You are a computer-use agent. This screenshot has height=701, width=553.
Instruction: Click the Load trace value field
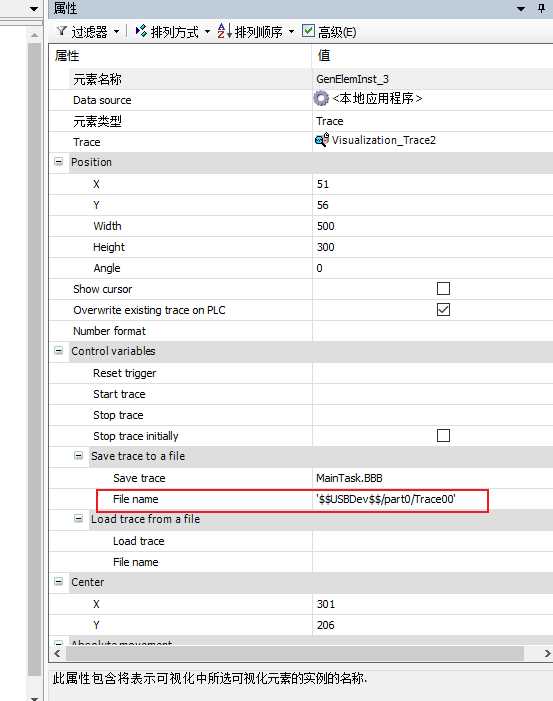[x=432, y=541]
